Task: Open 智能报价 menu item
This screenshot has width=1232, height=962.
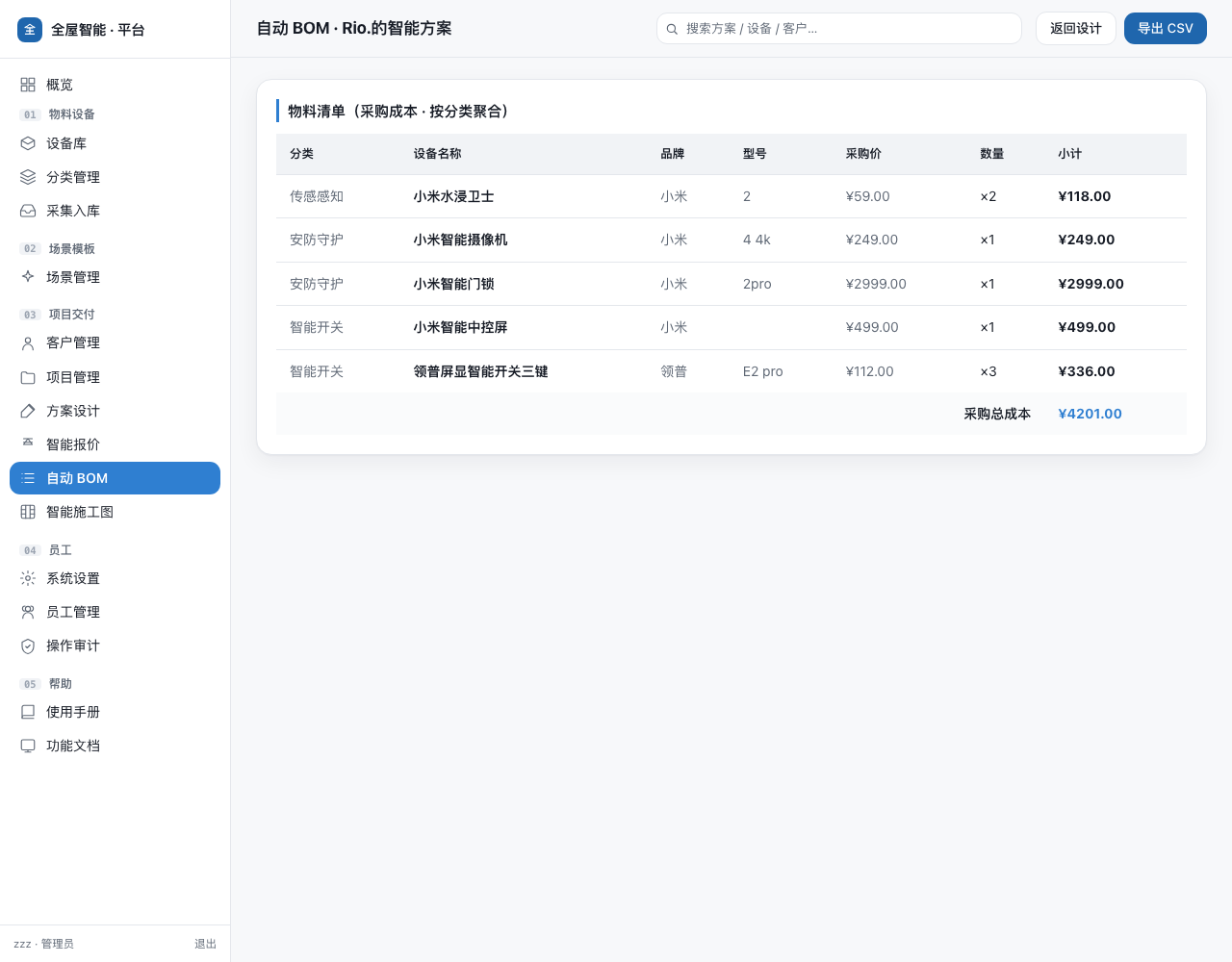Action: pos(115,444)
